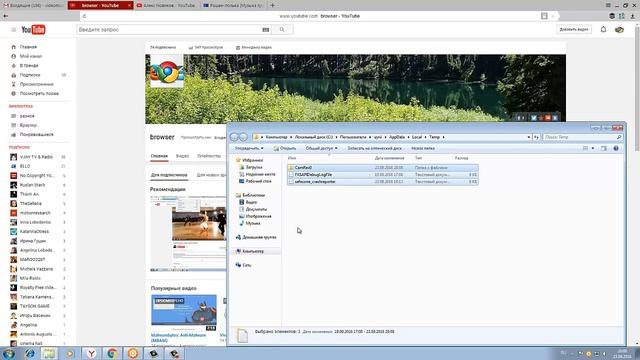Open the on-screen keyboard icon in search box
Screen dimensions: 640x360
click(265, 30)
